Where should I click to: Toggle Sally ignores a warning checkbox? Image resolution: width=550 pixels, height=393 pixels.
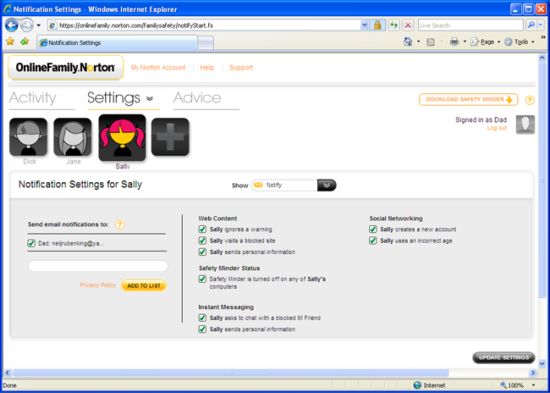pos(202,229)
